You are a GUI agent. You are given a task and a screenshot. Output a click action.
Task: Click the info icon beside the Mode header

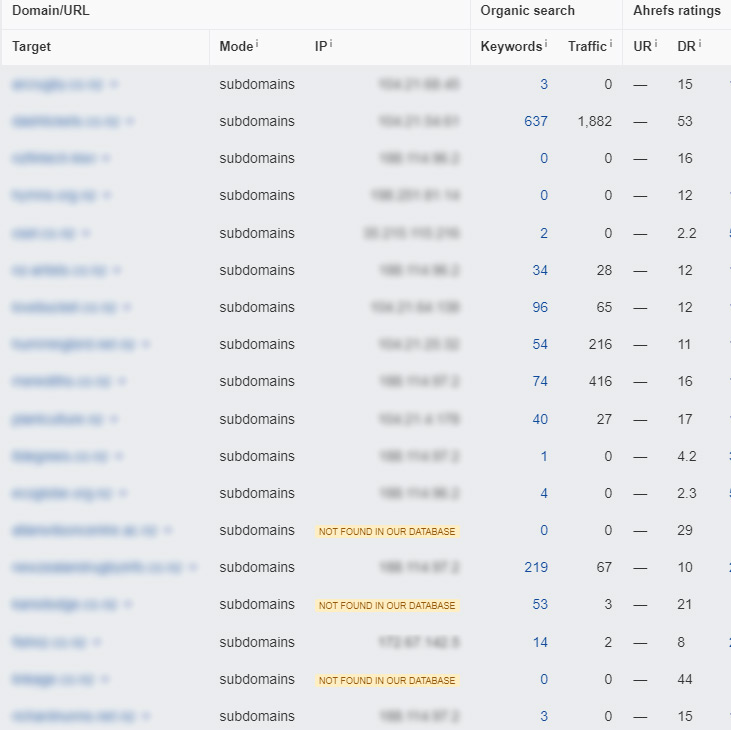(257, 44)
